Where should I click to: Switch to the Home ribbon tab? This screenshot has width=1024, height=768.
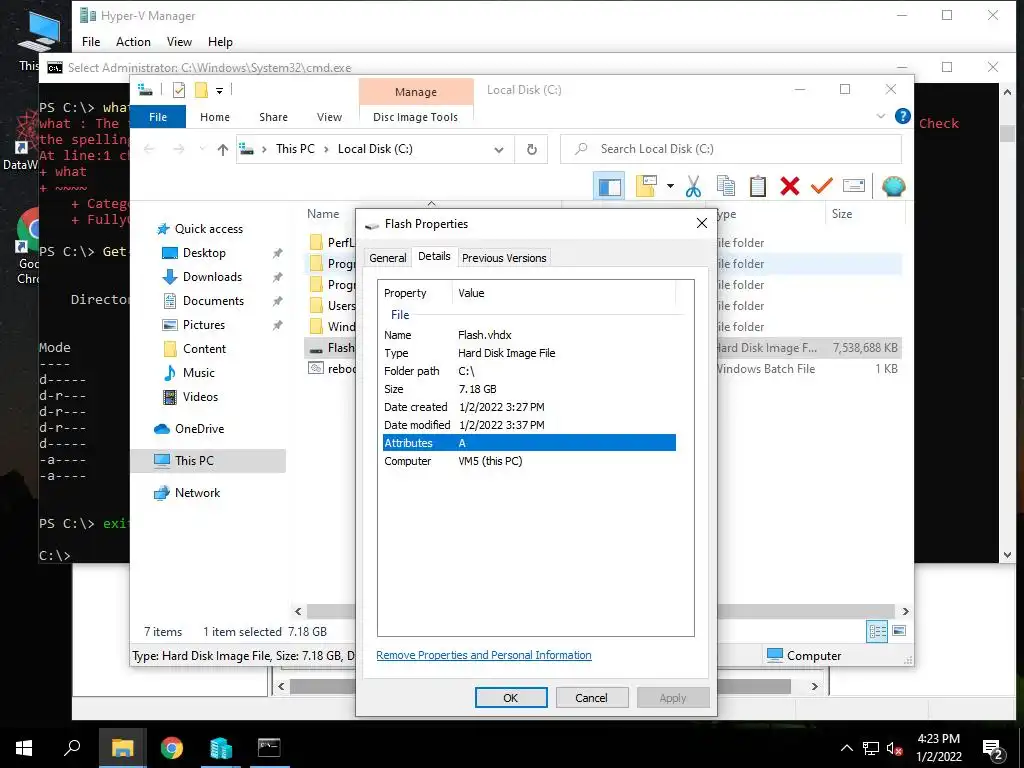215,117
